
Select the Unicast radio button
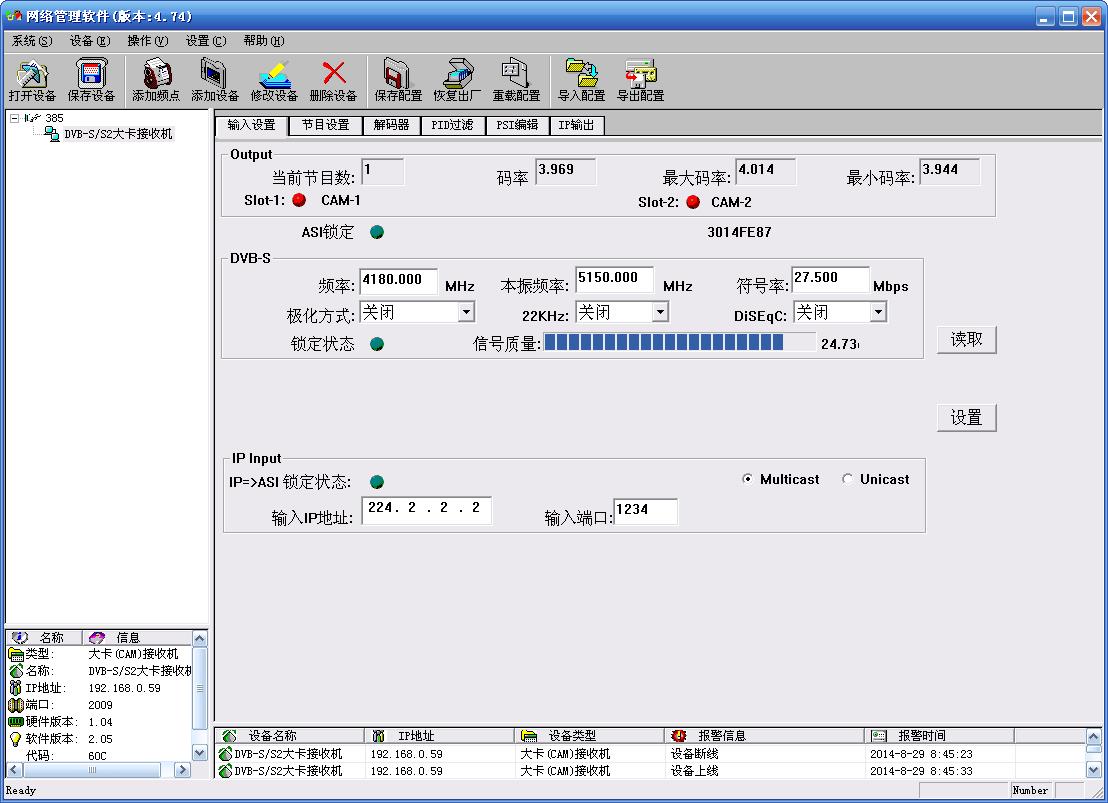click(847, 479)
